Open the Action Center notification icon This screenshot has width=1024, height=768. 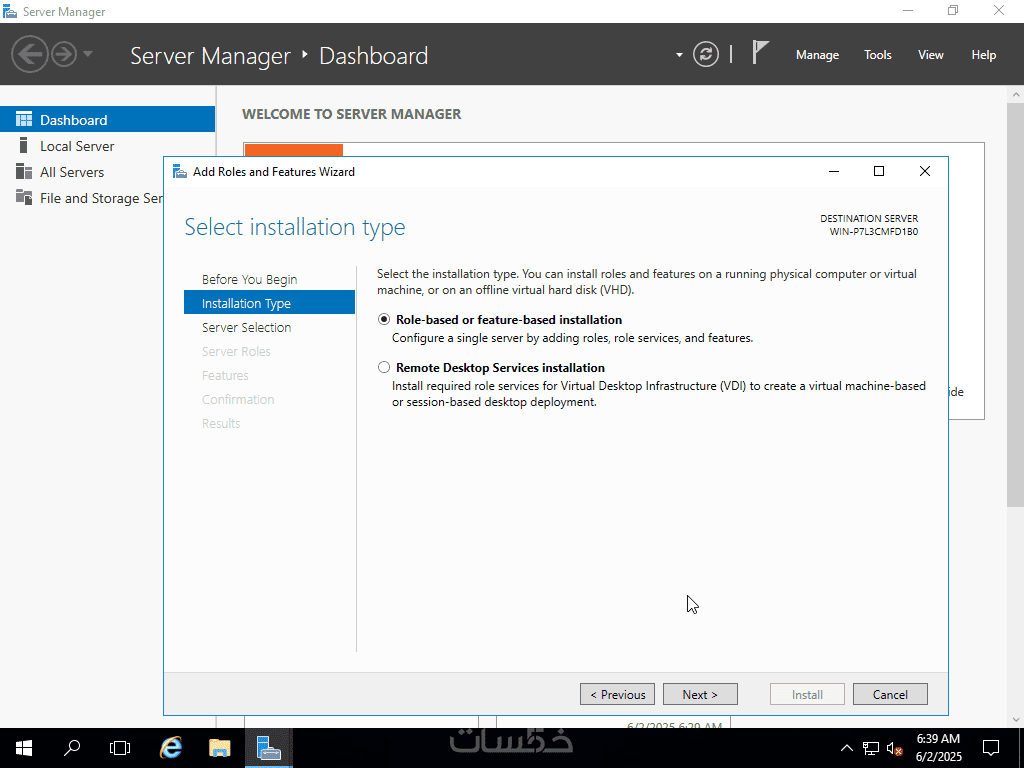click(x=991, y=748)
